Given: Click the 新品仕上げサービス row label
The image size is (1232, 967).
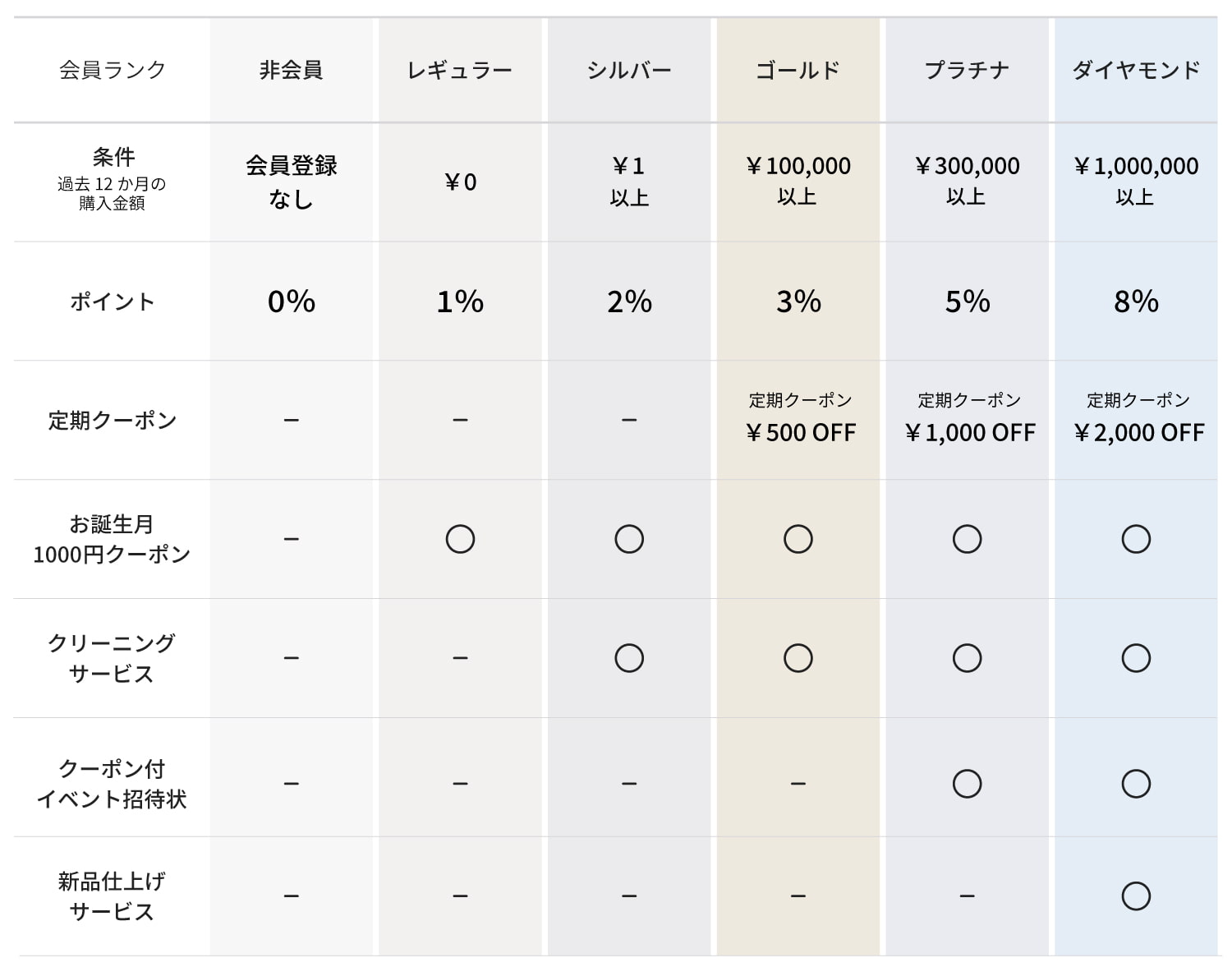Looking at the screenshot, I should click(x=112, y=896).
